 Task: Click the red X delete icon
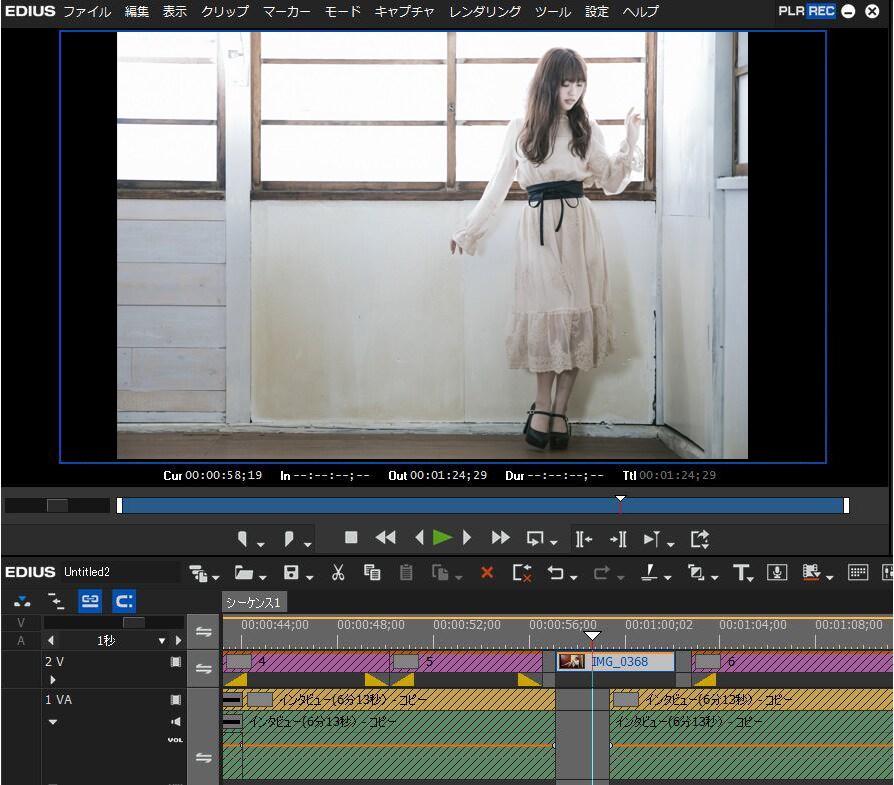(x=487, y=572)
